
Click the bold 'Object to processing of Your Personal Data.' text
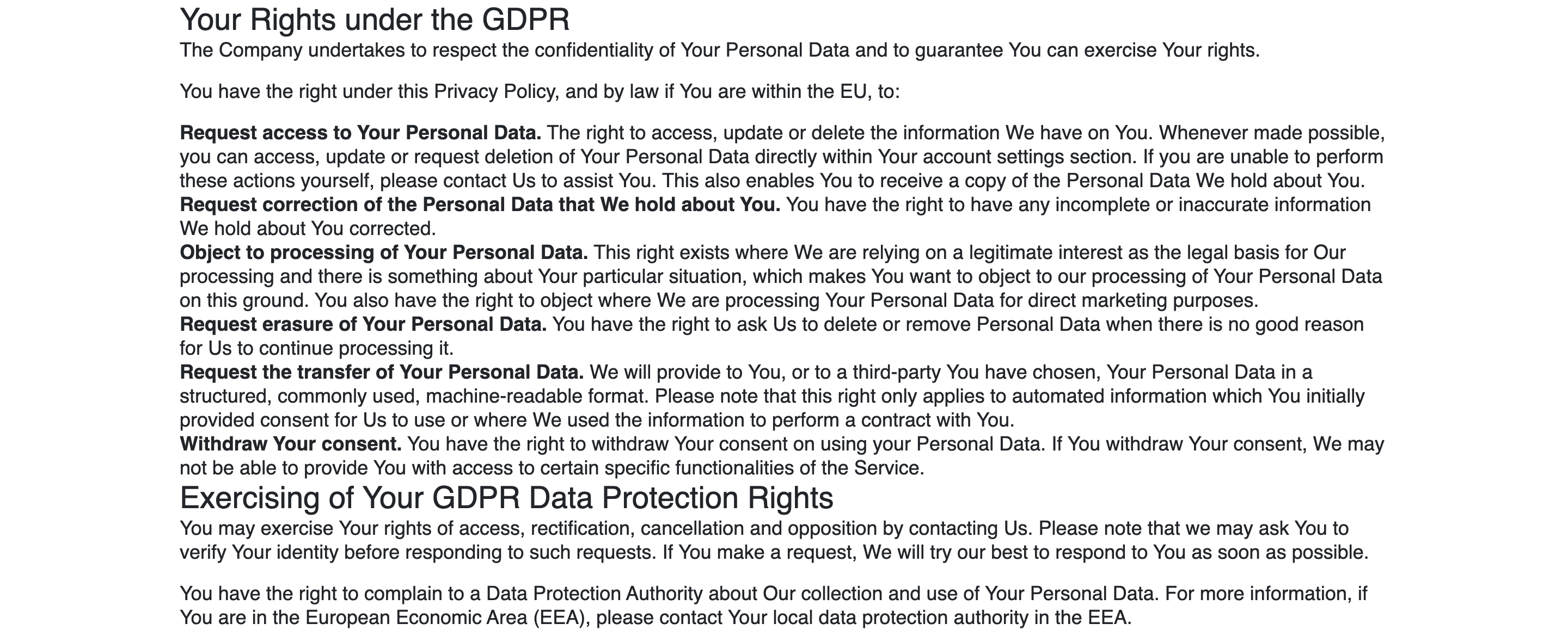383,252
